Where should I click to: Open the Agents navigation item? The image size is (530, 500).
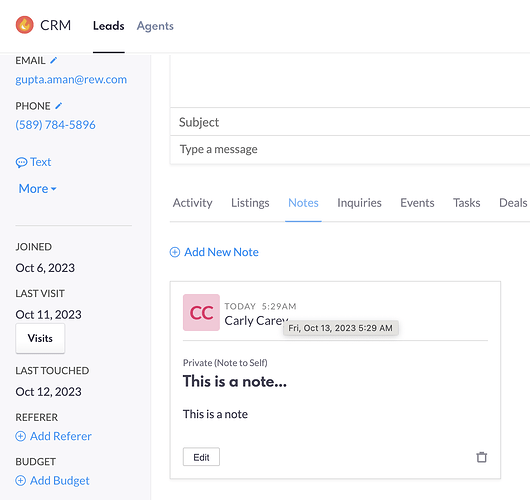point(155,26)
